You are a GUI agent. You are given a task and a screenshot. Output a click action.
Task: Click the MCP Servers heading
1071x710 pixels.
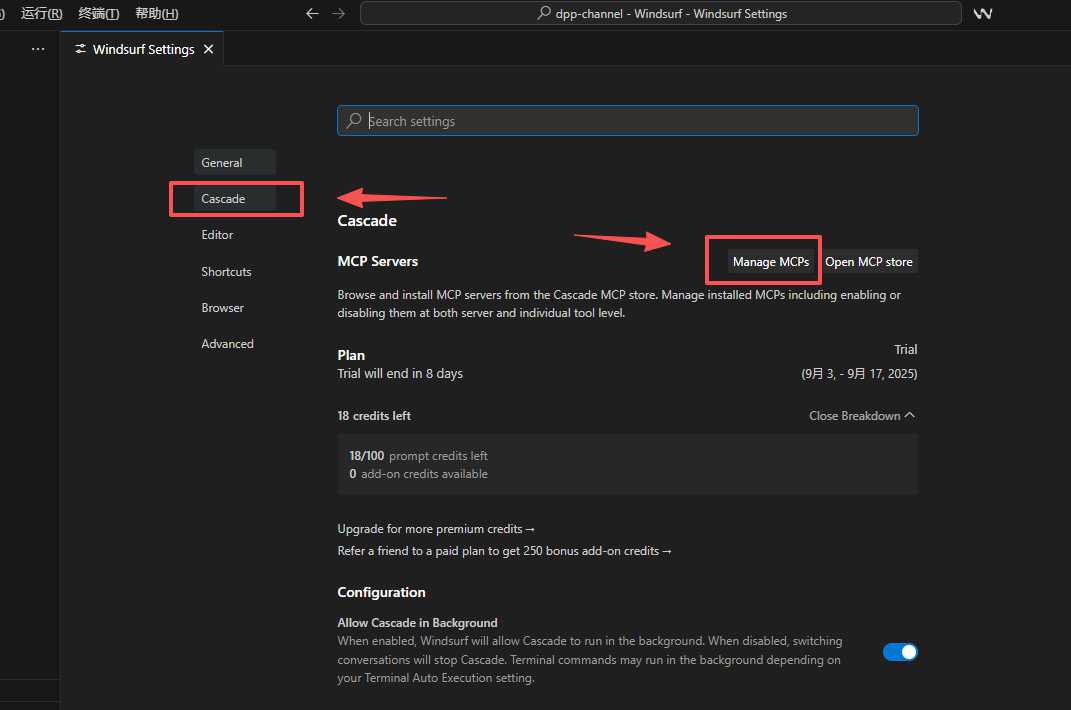[378, 261]
